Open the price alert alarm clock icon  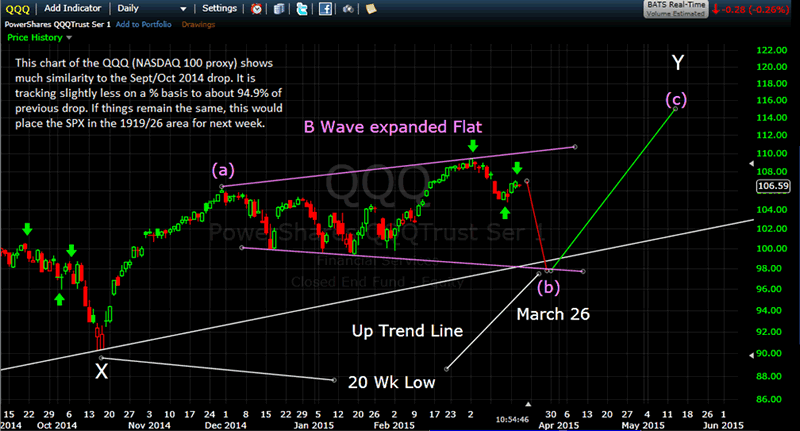pyautogui.click(x=256, y=9)
